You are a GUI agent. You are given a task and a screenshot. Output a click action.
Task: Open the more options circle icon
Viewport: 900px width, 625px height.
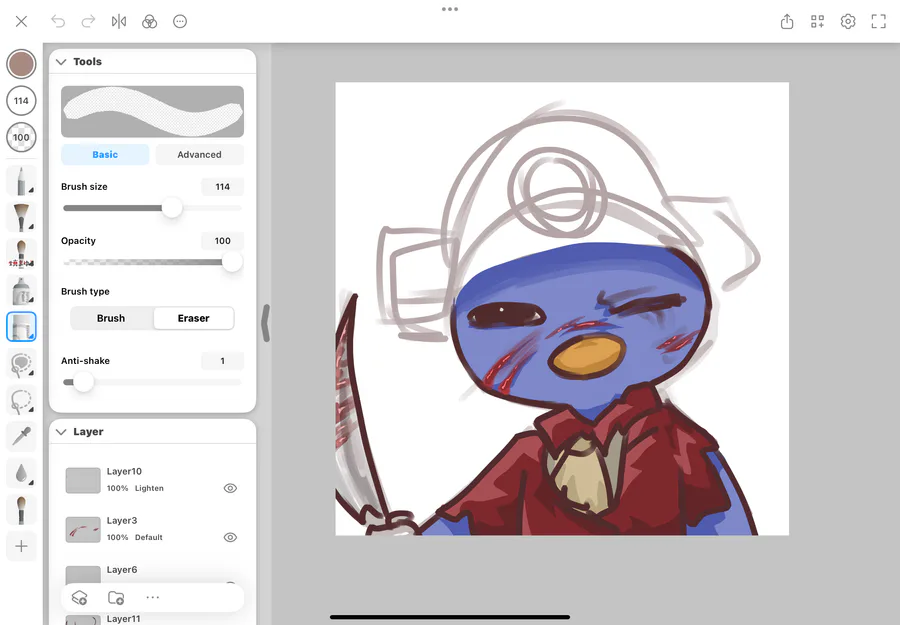tap(180, 22)
